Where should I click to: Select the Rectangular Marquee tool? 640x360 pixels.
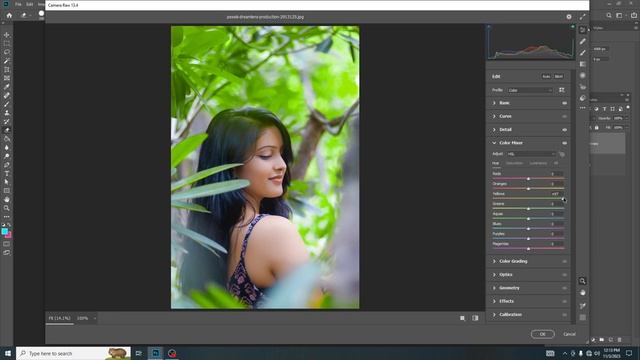(x=7, y=44)
